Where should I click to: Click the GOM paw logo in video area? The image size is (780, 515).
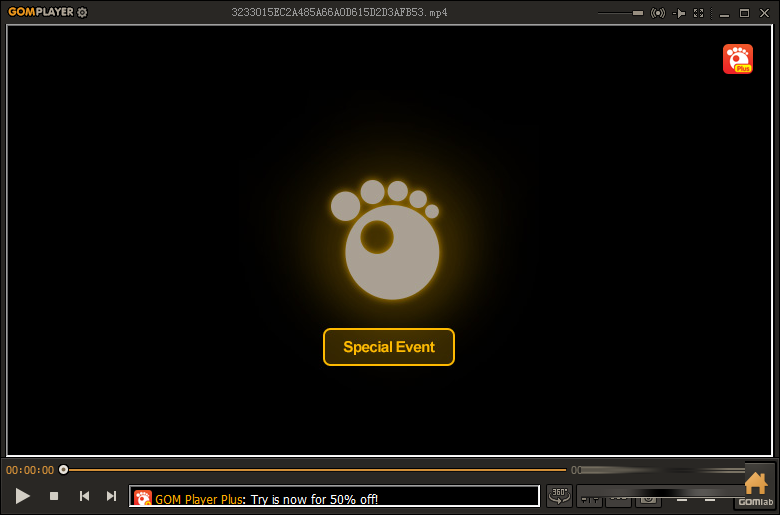[386, 240]
